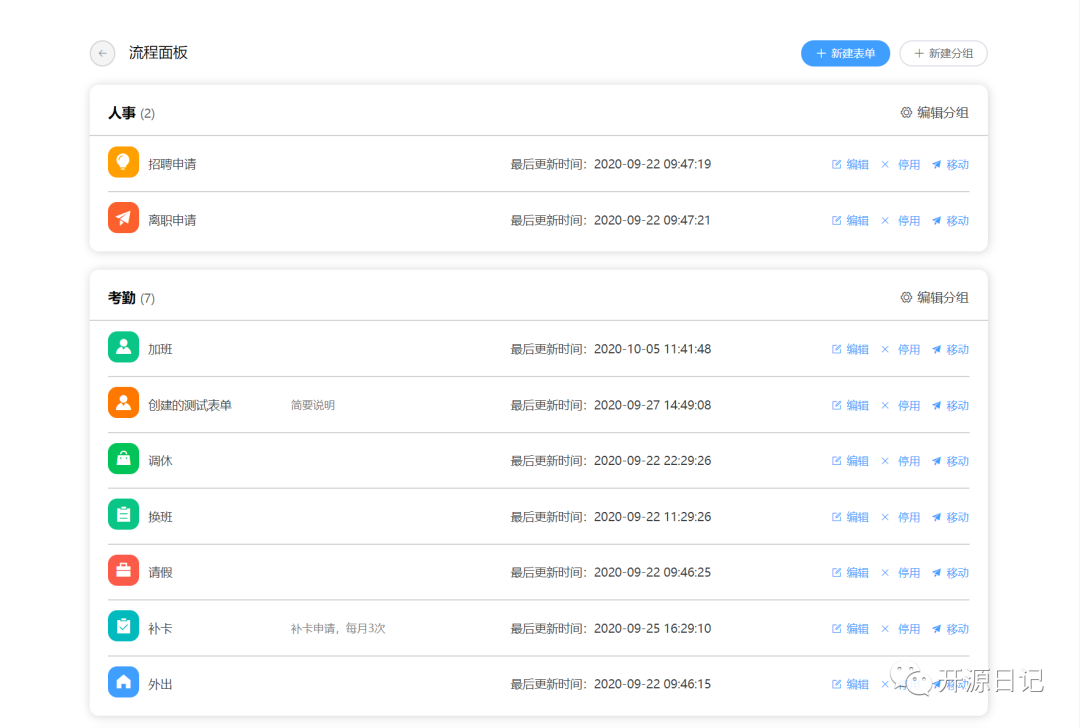Select the 离职申请 form name
The width and height of the screenshot is (1080, 728).
click(x=172, y=220)
